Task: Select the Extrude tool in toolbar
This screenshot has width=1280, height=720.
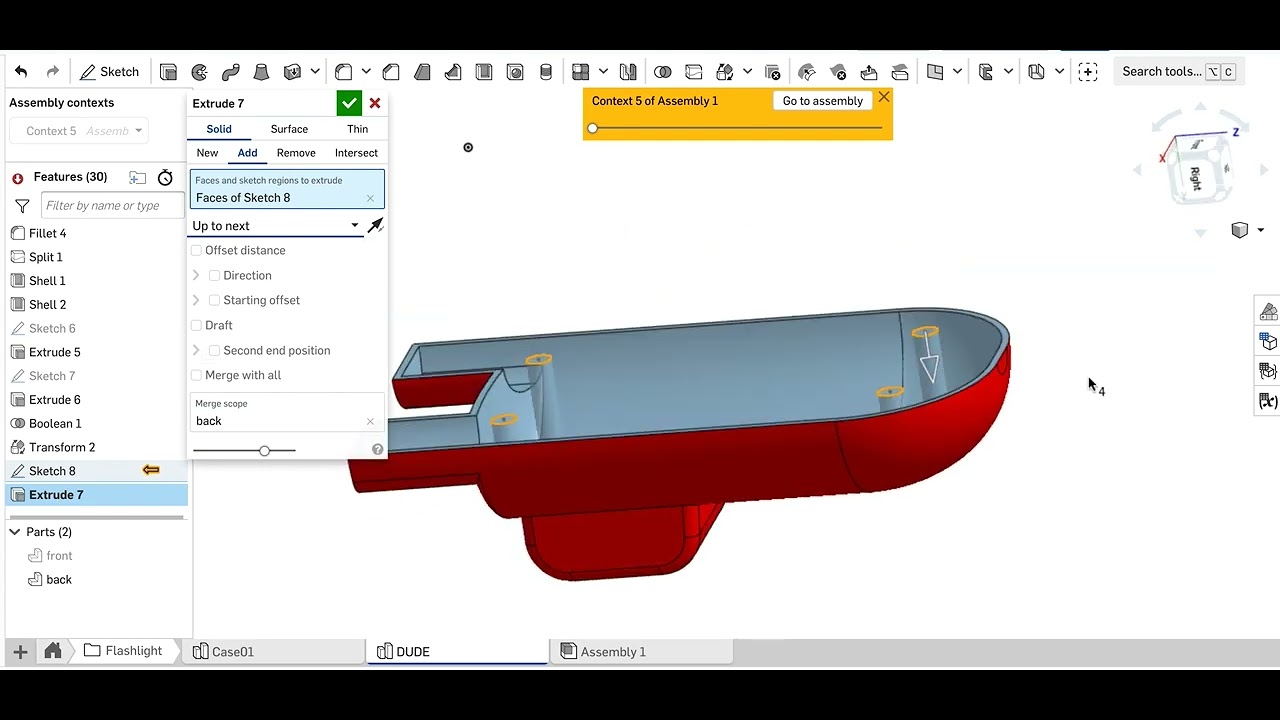Action: pos(169,72)
